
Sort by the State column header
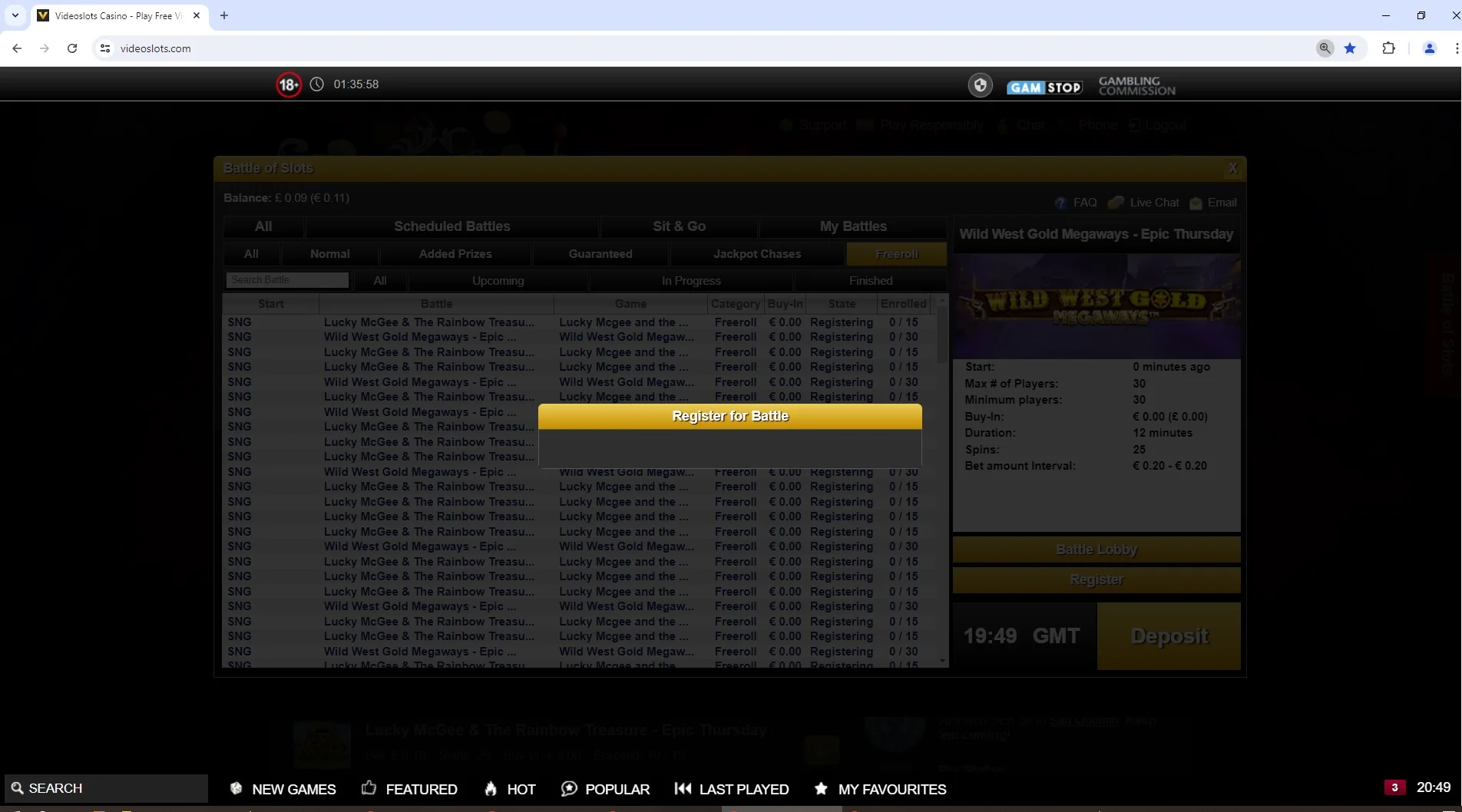[842, 304]
